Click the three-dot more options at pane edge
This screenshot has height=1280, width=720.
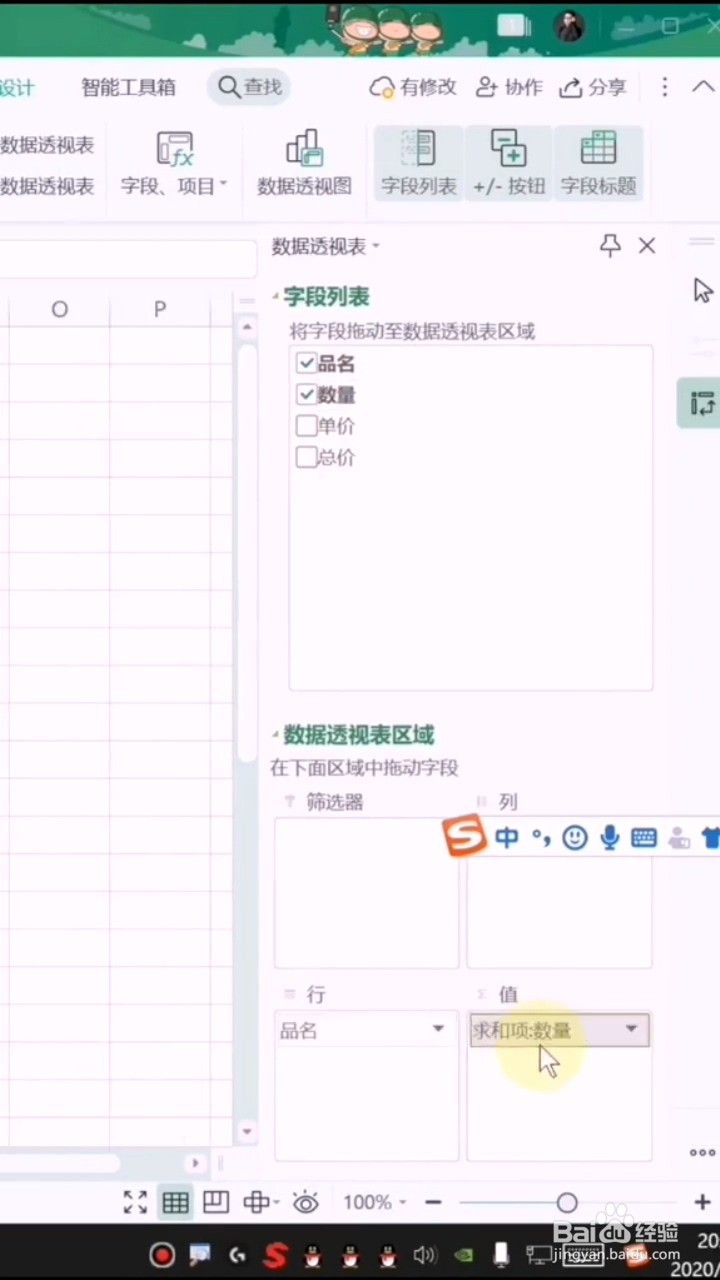click(702, 1153)
